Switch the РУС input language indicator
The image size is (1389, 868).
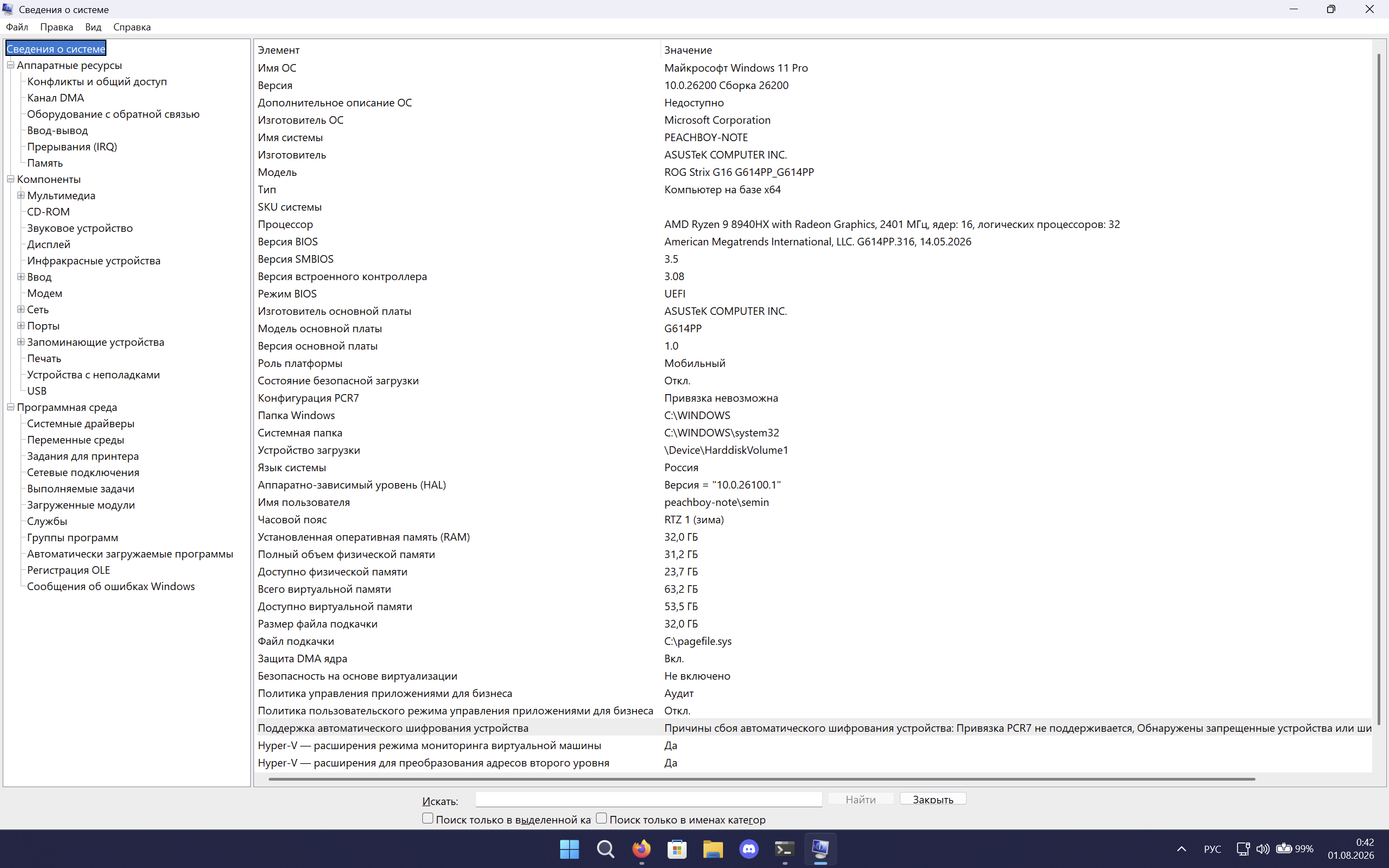1212,849
